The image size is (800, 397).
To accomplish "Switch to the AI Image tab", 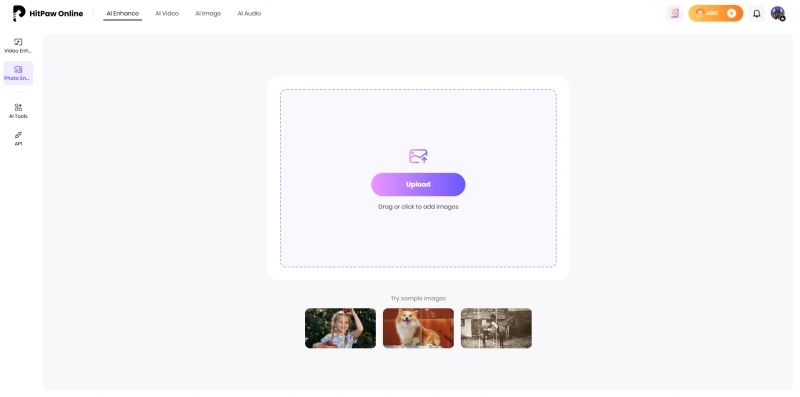I will point(208,13).
